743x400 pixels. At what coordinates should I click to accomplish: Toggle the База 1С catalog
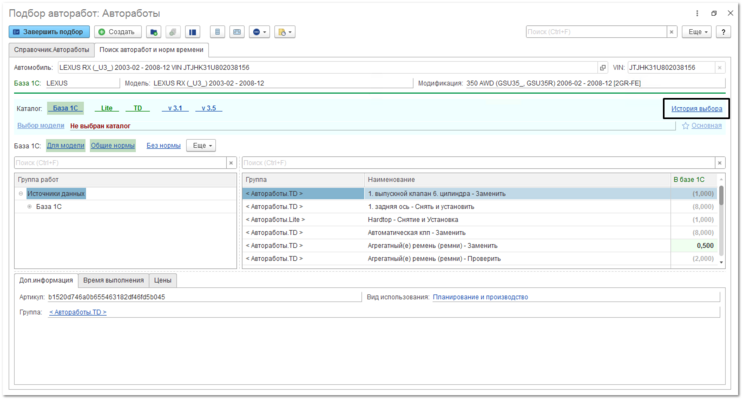65,108
